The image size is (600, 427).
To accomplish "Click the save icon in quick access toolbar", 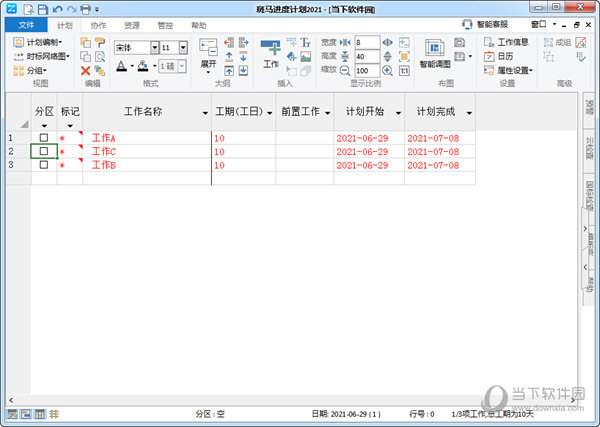I will (42, 8).
